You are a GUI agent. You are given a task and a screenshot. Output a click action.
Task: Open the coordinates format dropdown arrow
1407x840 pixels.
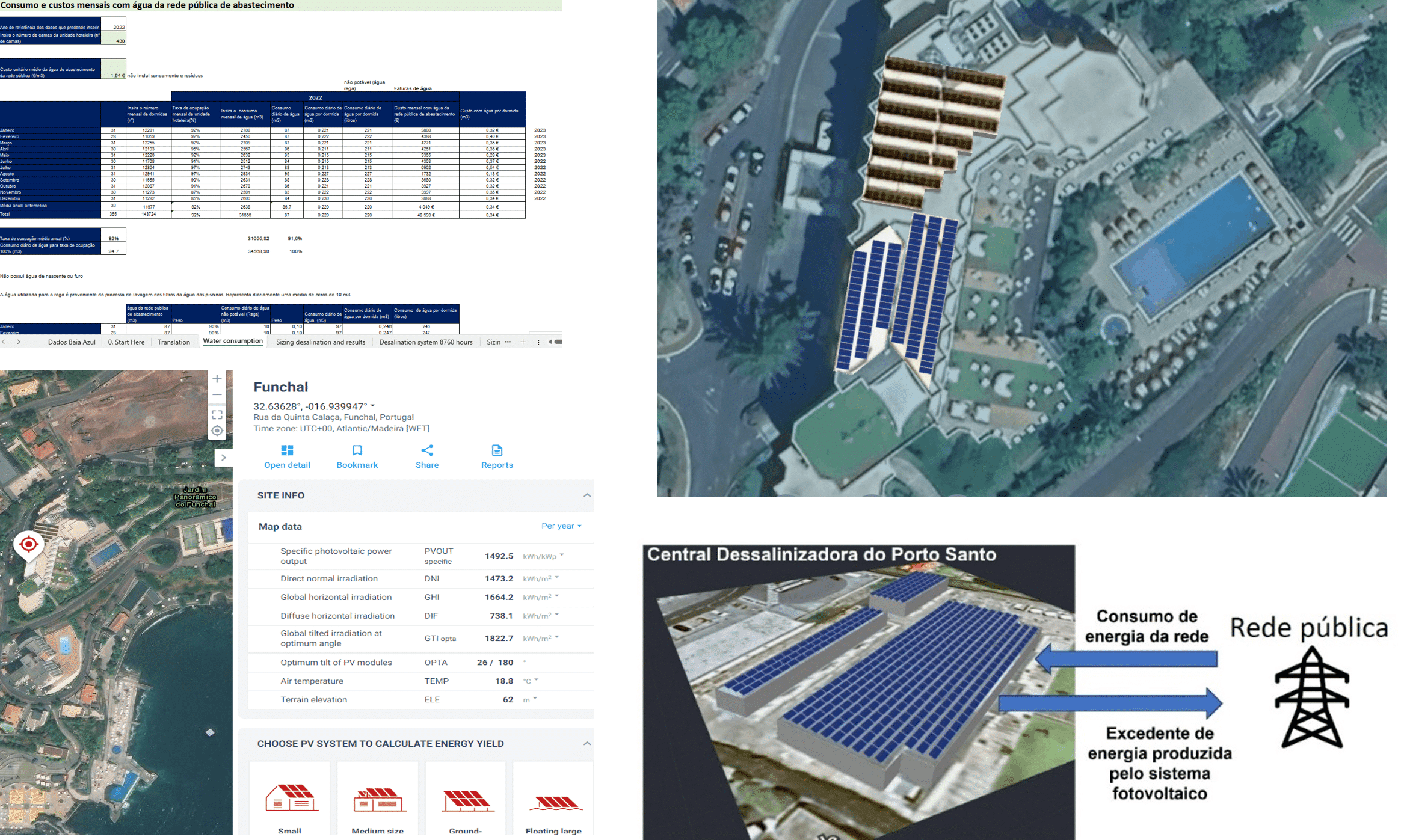[373, 406]
